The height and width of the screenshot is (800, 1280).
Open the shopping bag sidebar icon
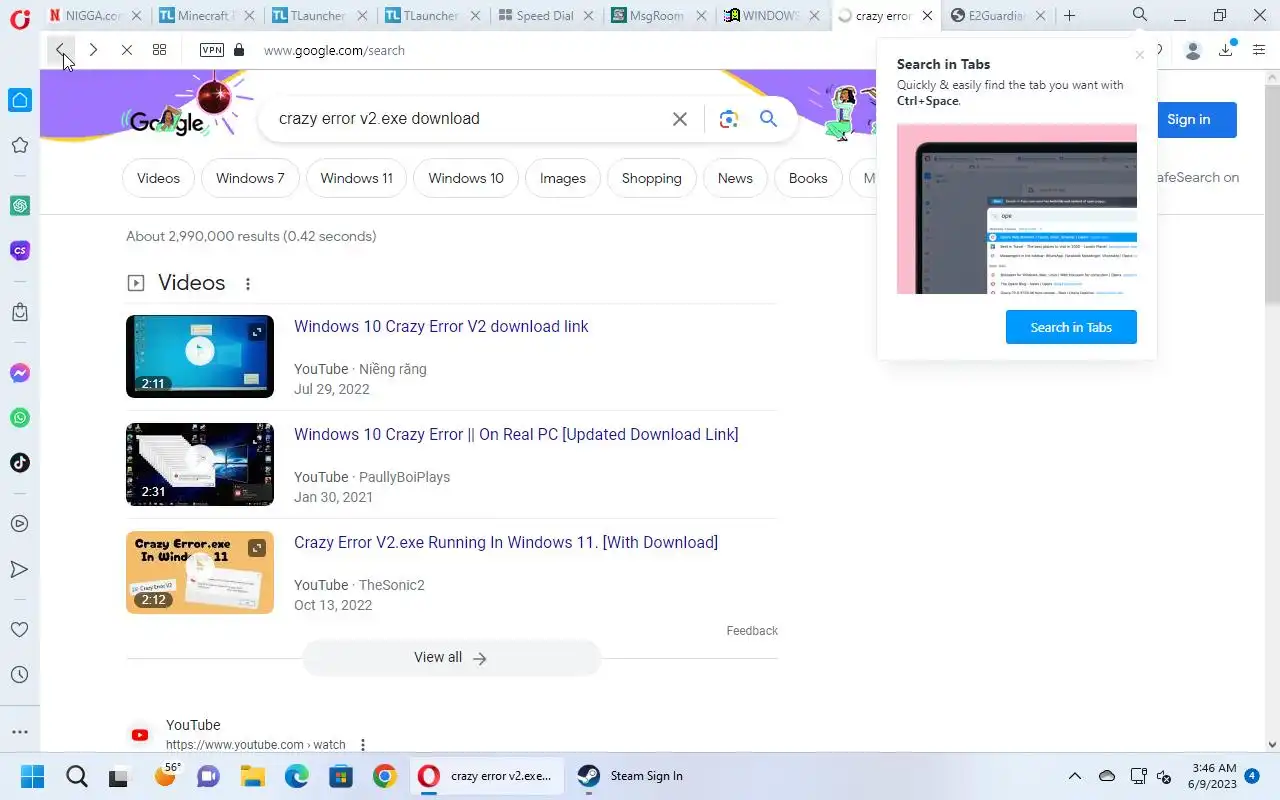click(20, 312)
